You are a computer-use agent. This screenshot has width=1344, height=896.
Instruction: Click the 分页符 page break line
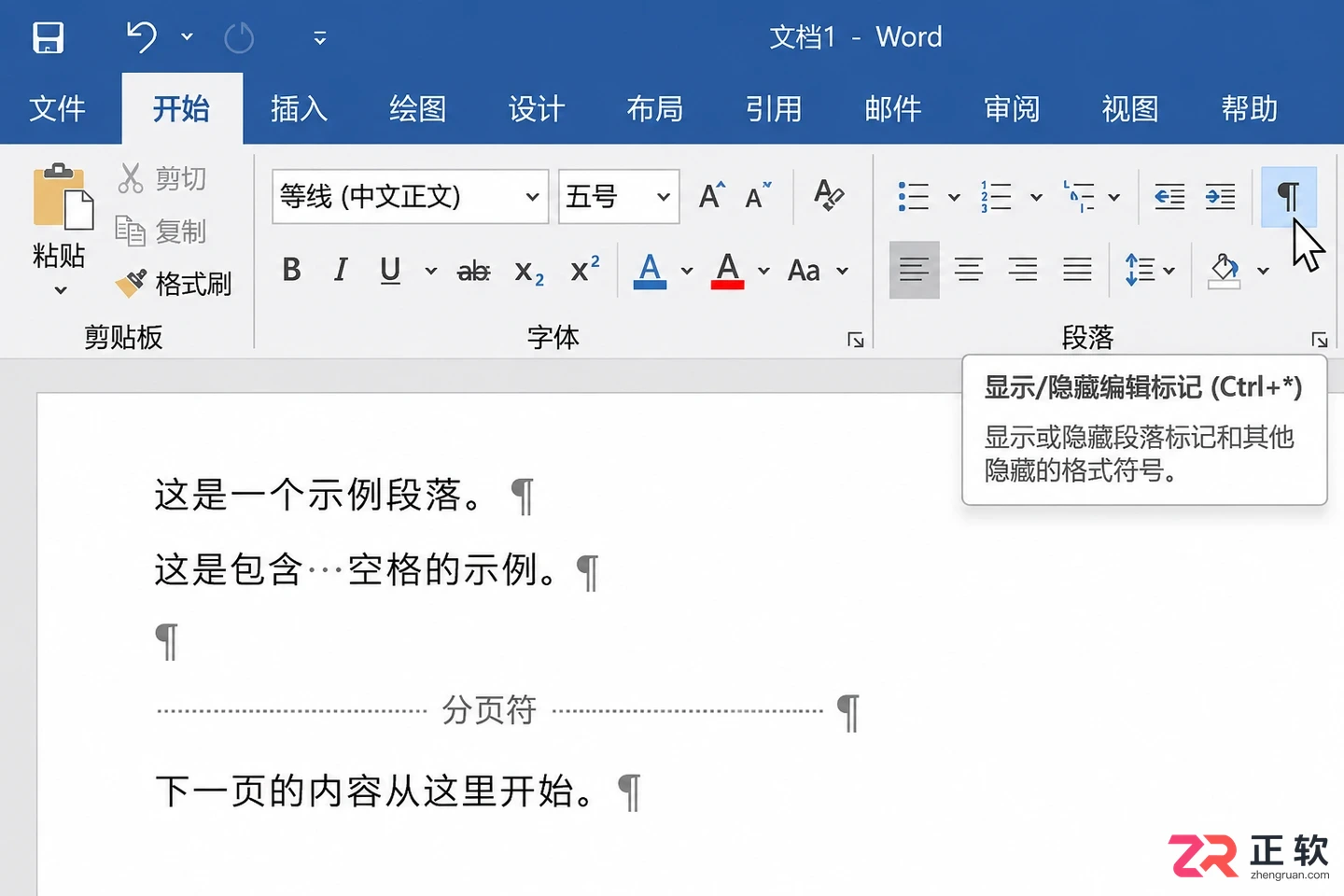tap(490, 710)
